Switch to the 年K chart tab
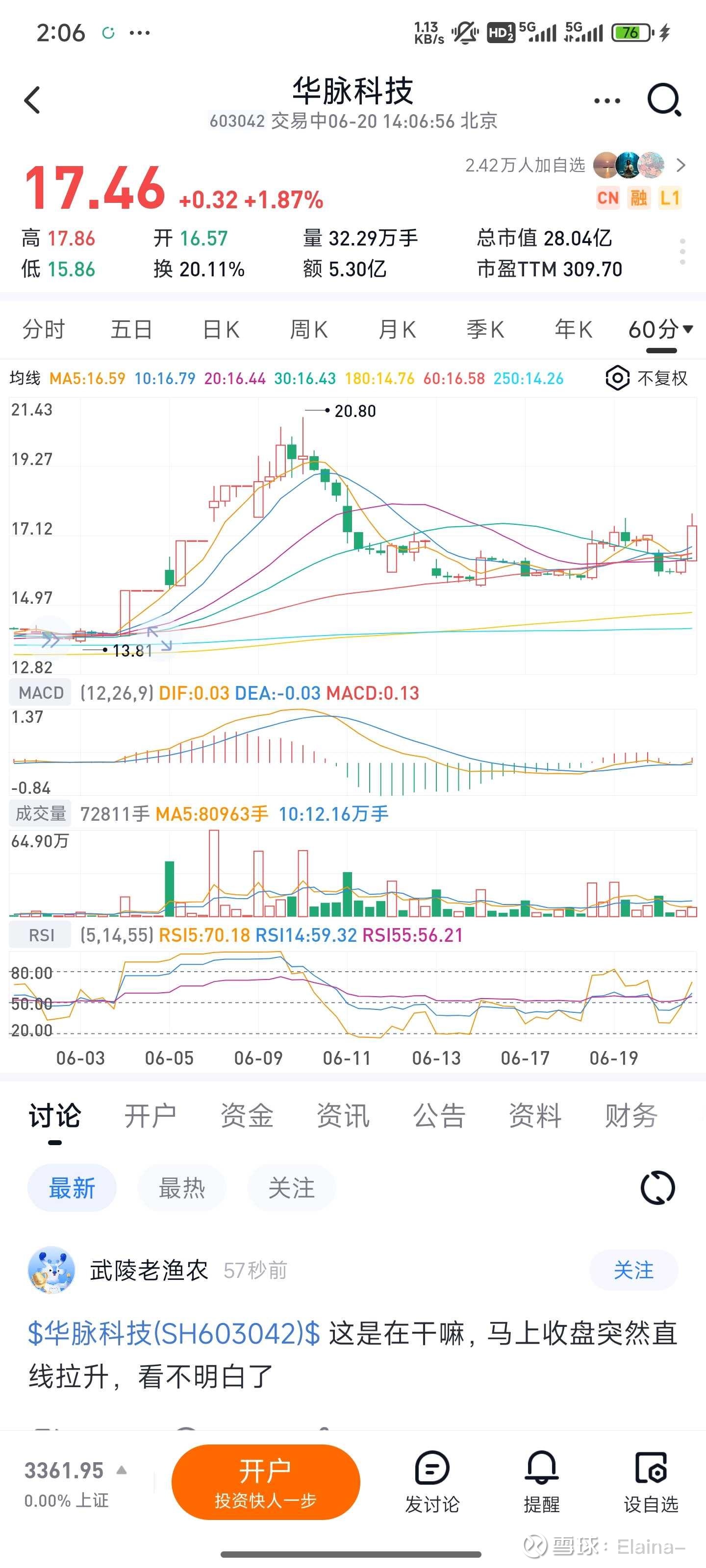Screen dimensions: 706x1568 (x=573, y=329)
